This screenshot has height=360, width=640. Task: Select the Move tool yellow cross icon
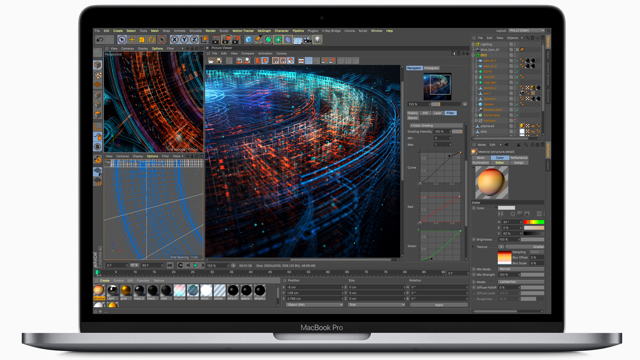coord(132,40)
